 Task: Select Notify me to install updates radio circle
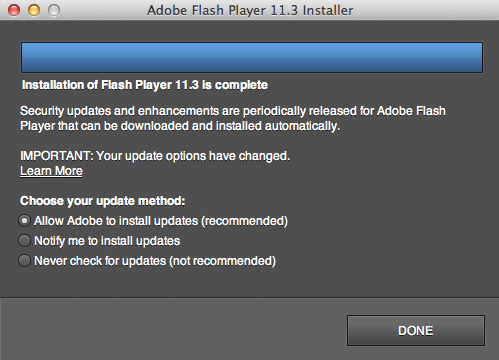coord(24,241)
